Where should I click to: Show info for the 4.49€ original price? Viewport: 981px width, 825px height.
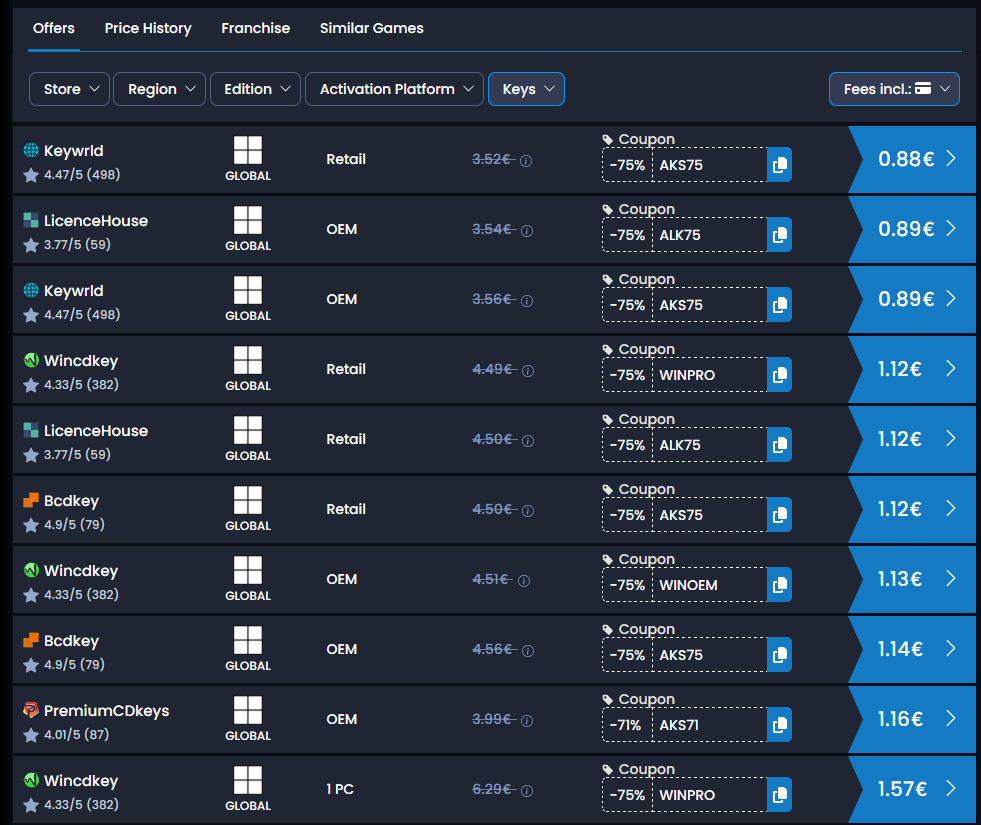pos(527,371)
